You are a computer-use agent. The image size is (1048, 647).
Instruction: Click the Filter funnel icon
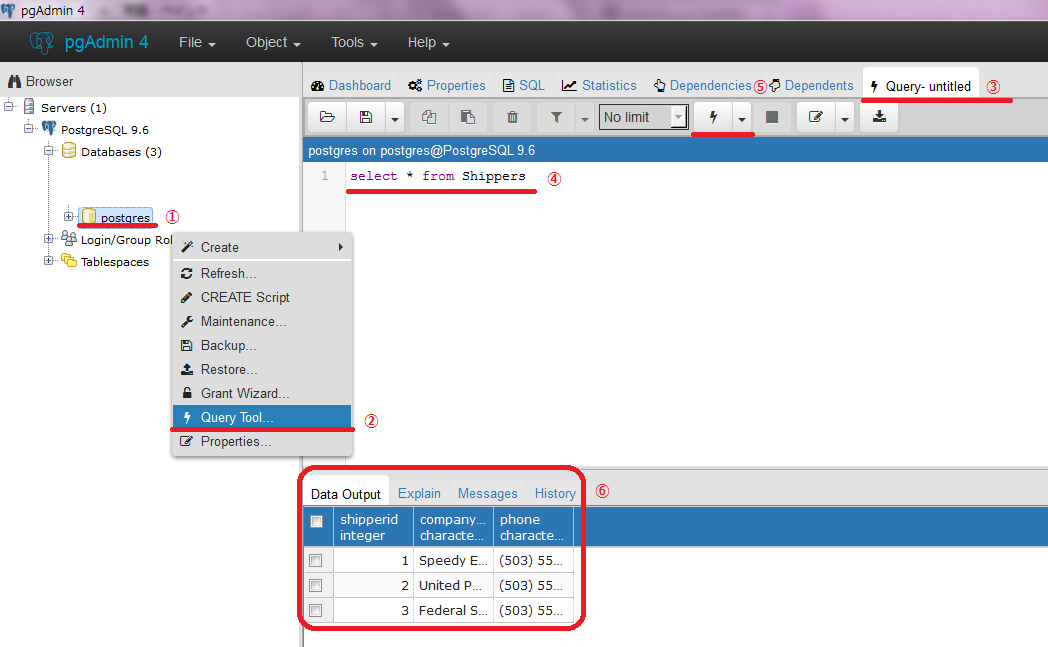coord(556,117)
